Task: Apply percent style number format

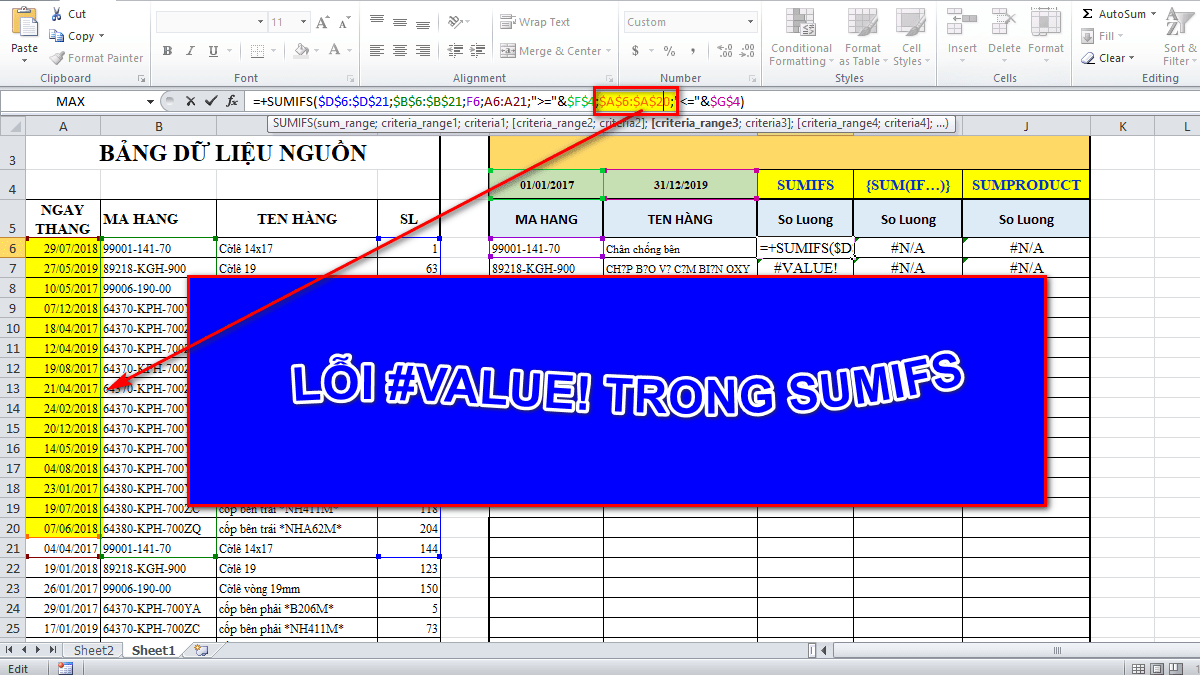Action: [x=669, y=51]
